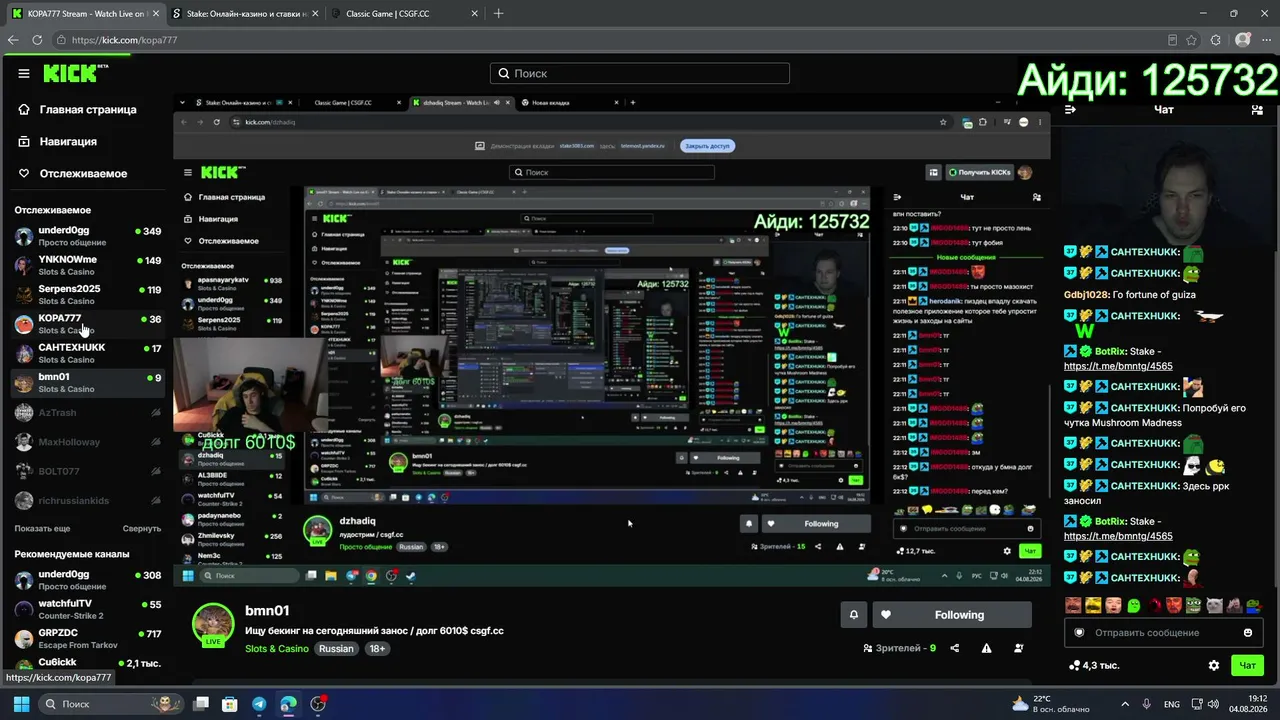Open GRPZDC in recommended channels
Screen dimensions: 1280x720
tap(87, 638)
